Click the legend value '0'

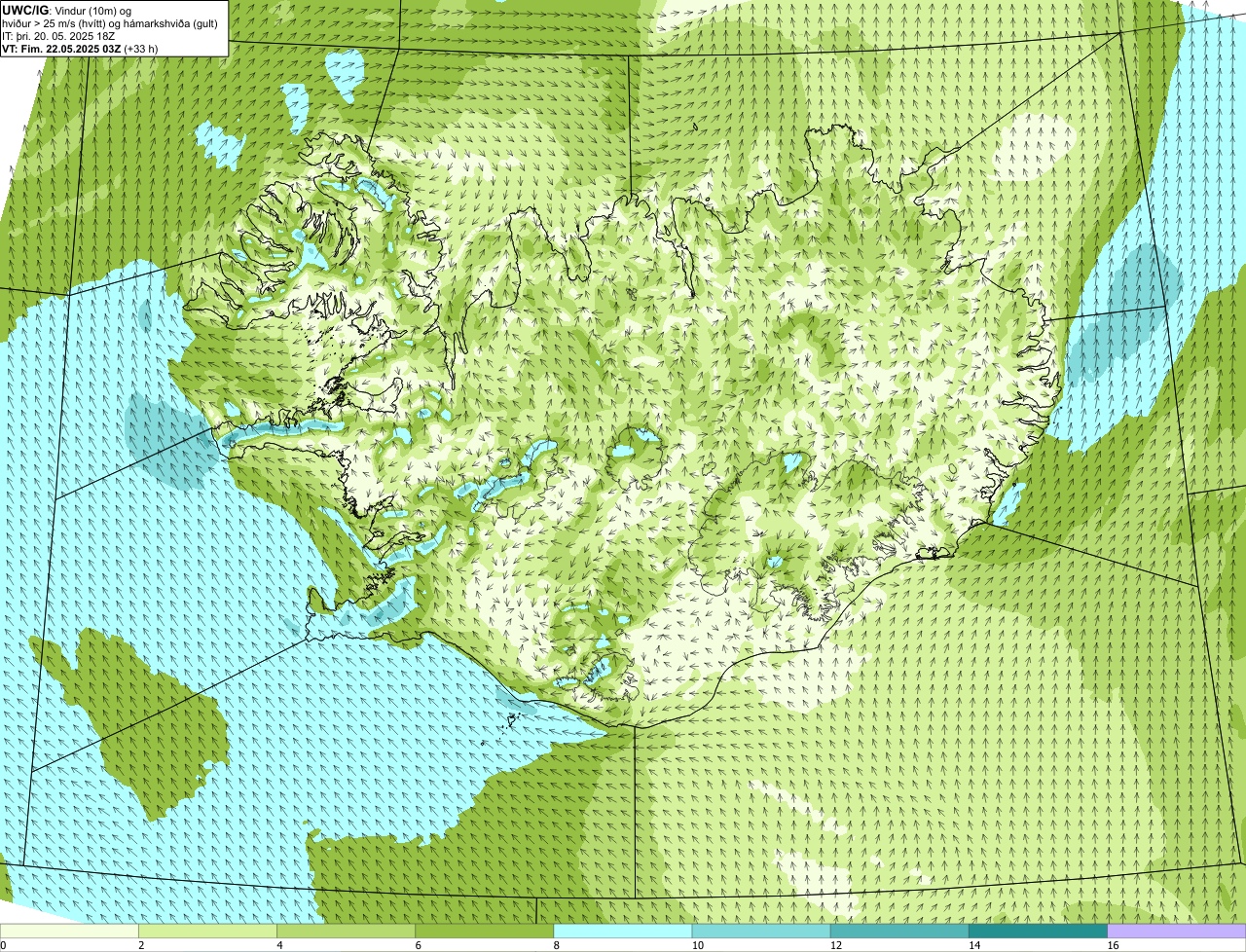[3, 945]
